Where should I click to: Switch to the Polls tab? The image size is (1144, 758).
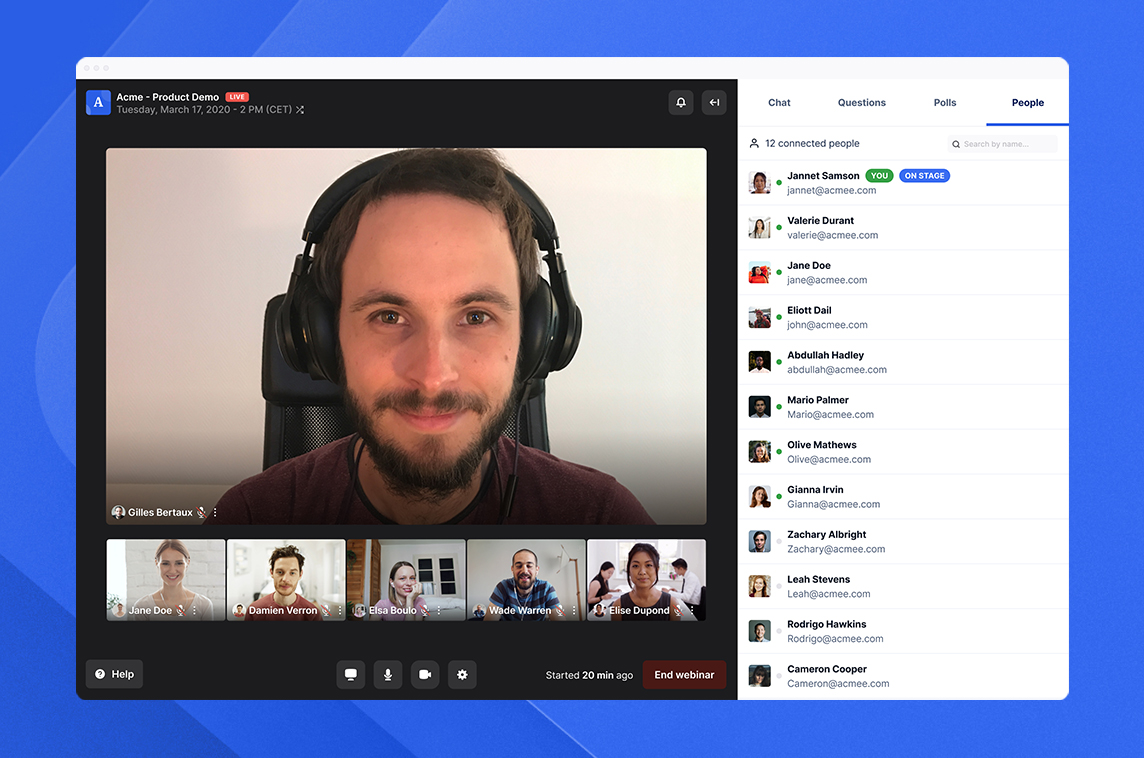click(x=945, y=103)
